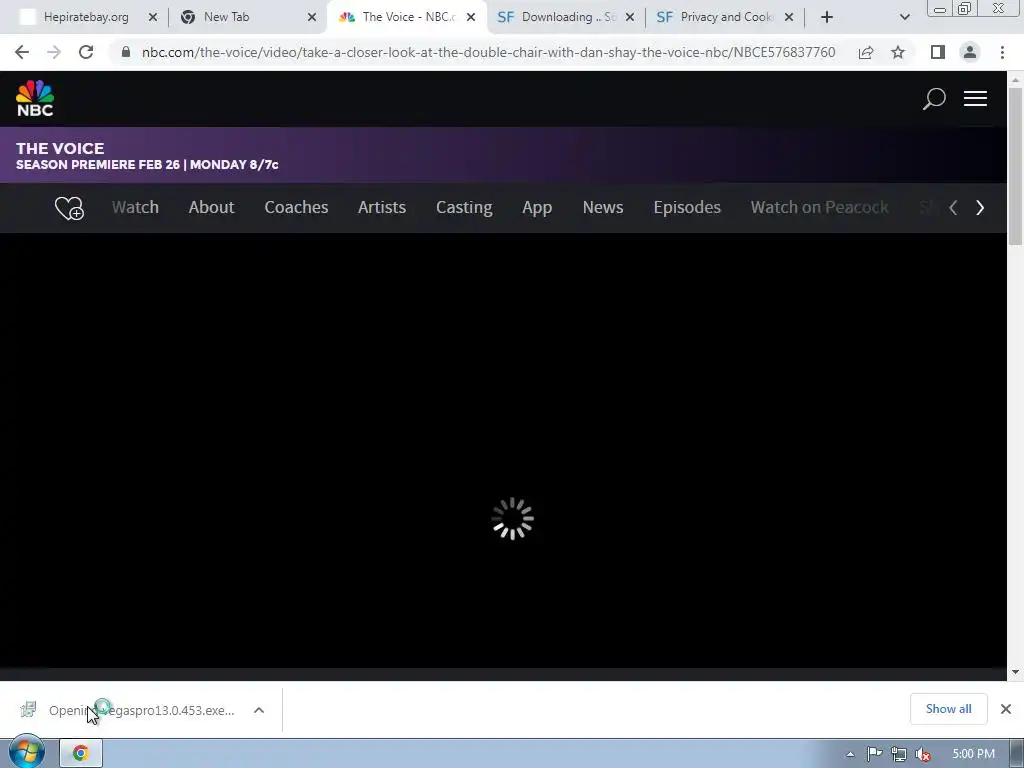Click the scrollbar down arrow
The height and width of the screenshot is (768, 1024).
point(1015,672)
